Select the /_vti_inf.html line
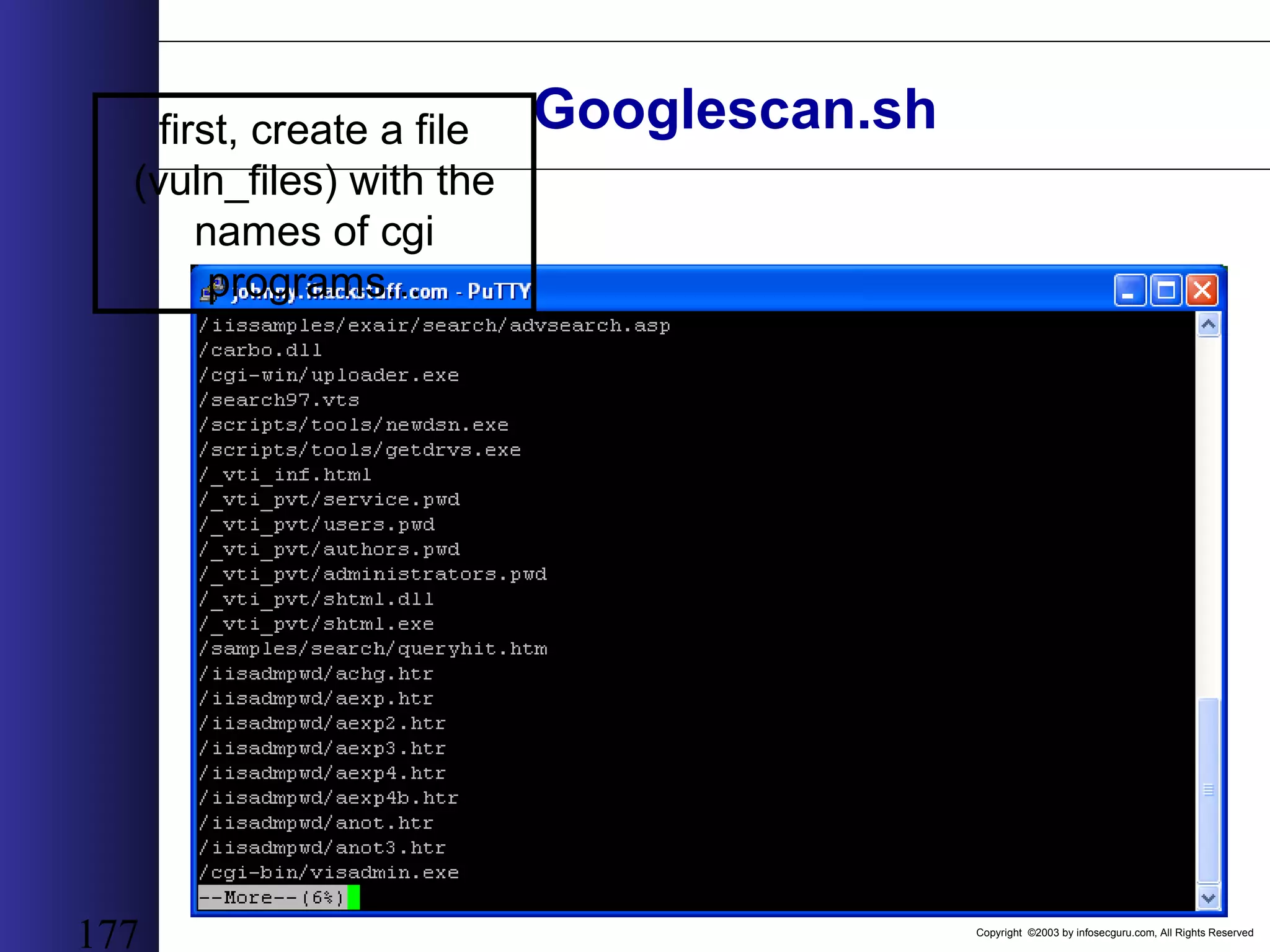Image resolution: width=1270 pixels, height=952 pixels. tap(285, 475)
